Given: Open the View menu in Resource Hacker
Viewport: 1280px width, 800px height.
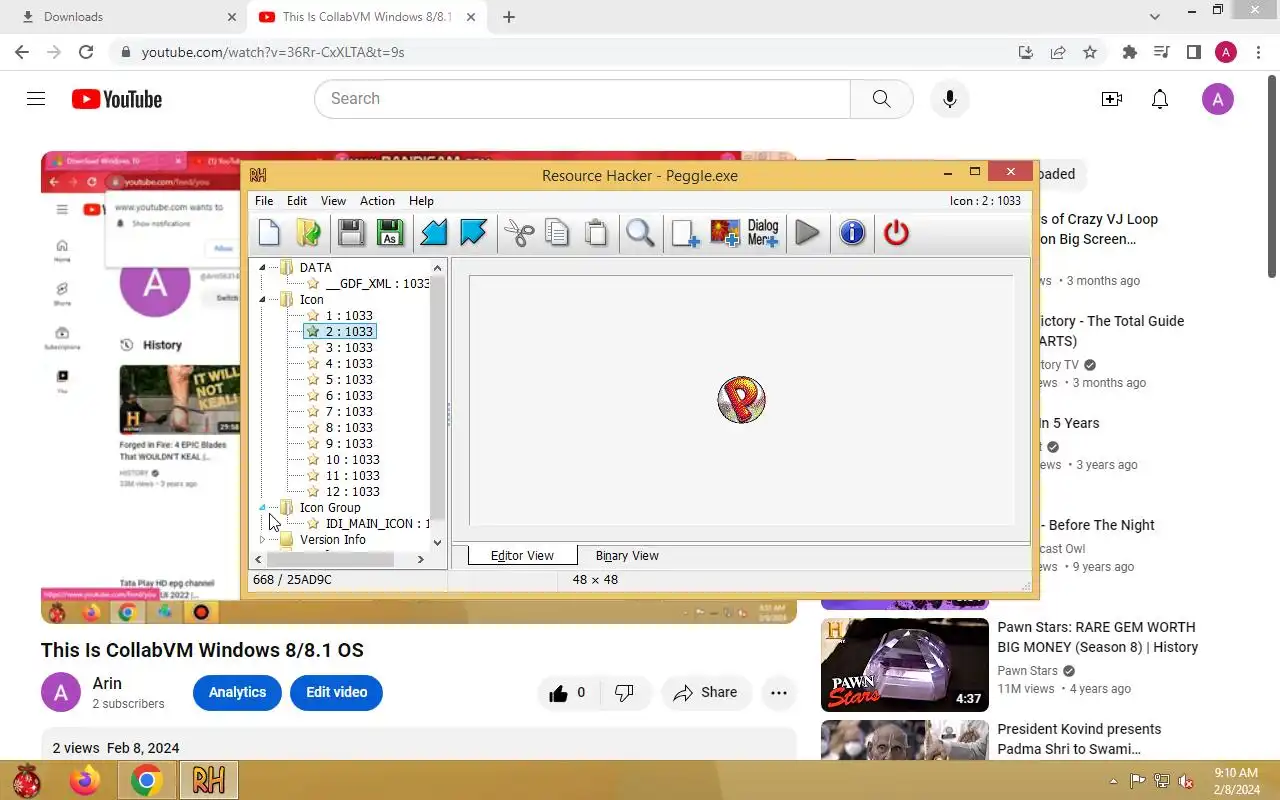Looking at the screenshot, I should 333,201.
